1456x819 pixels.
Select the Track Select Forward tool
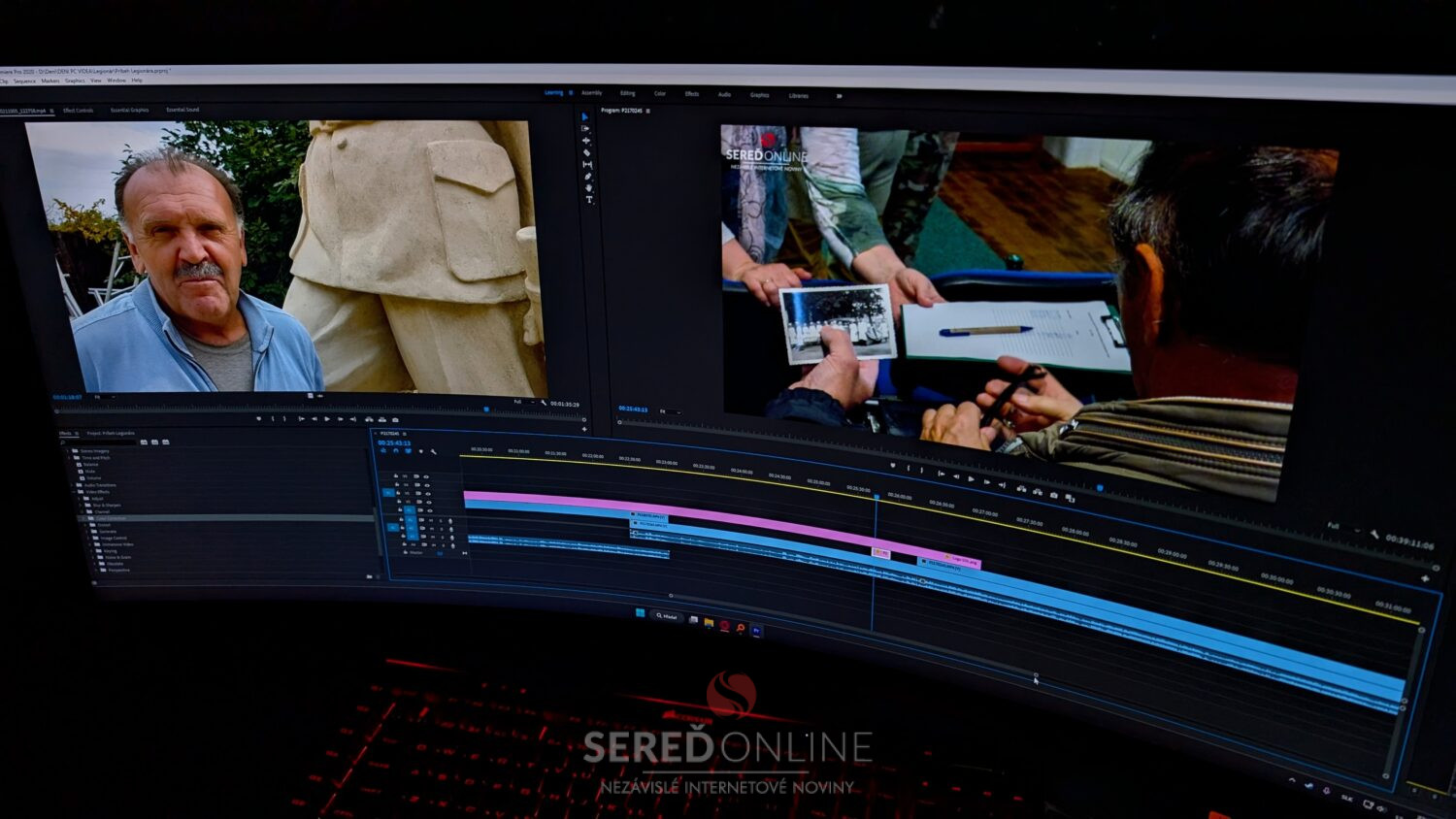(x=585, y=128)
